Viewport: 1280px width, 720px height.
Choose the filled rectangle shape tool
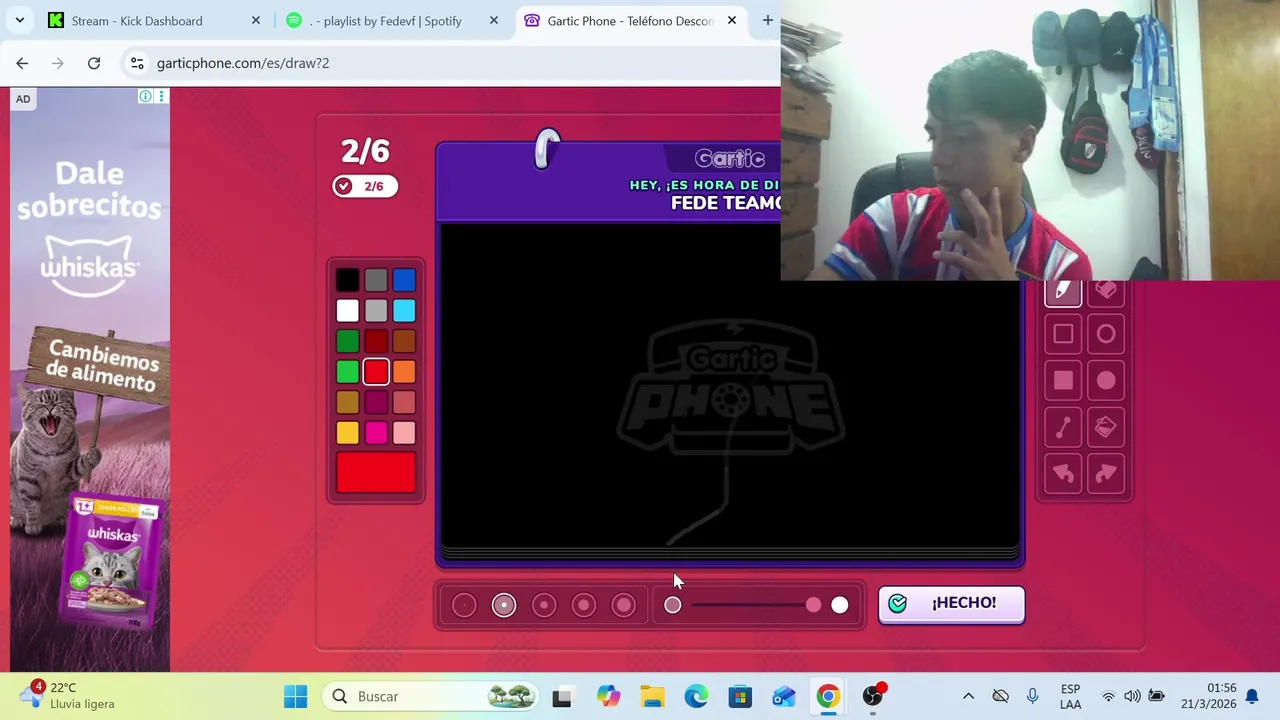tap(1063, 380)
